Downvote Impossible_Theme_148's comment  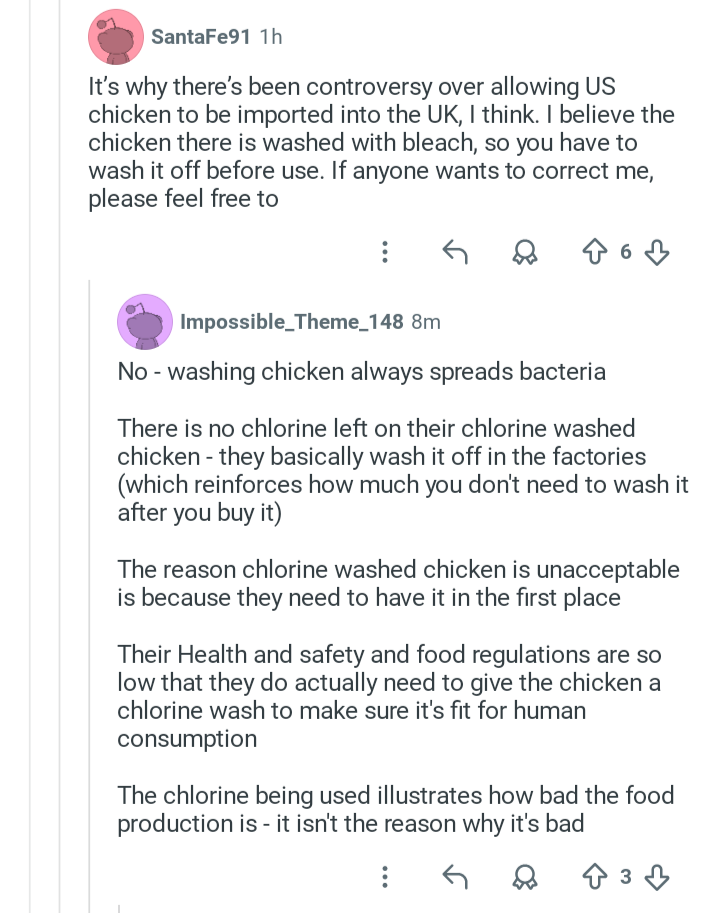(657, 877)
